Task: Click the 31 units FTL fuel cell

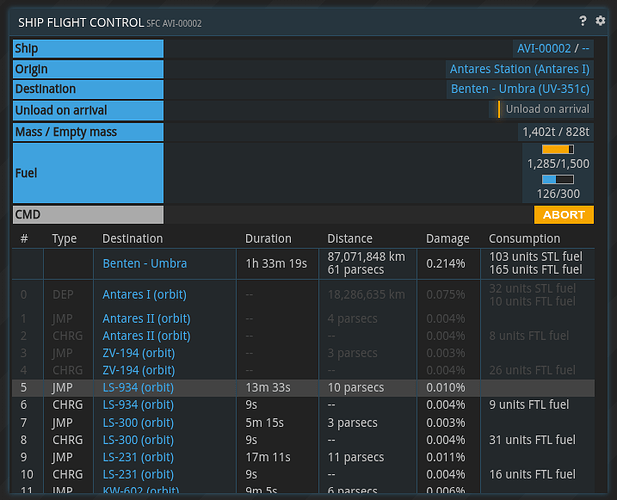Action: (x=532, y=440)
